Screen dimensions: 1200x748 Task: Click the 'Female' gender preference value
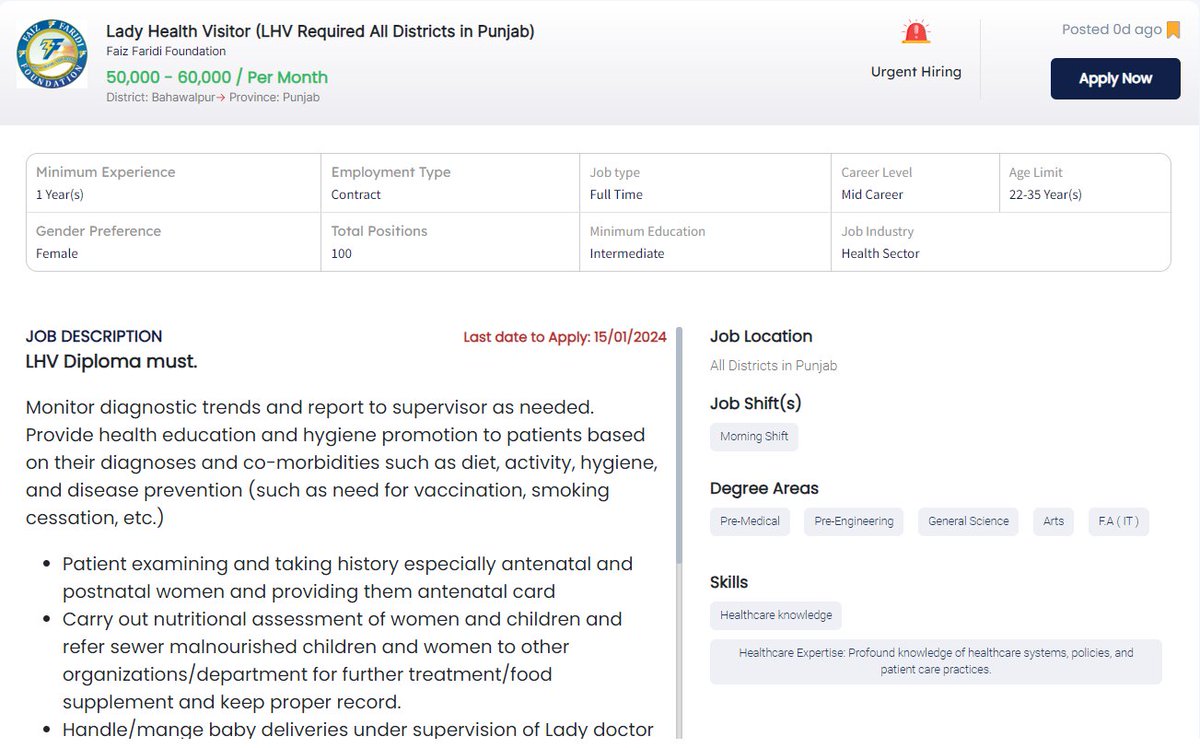(57, 254)
